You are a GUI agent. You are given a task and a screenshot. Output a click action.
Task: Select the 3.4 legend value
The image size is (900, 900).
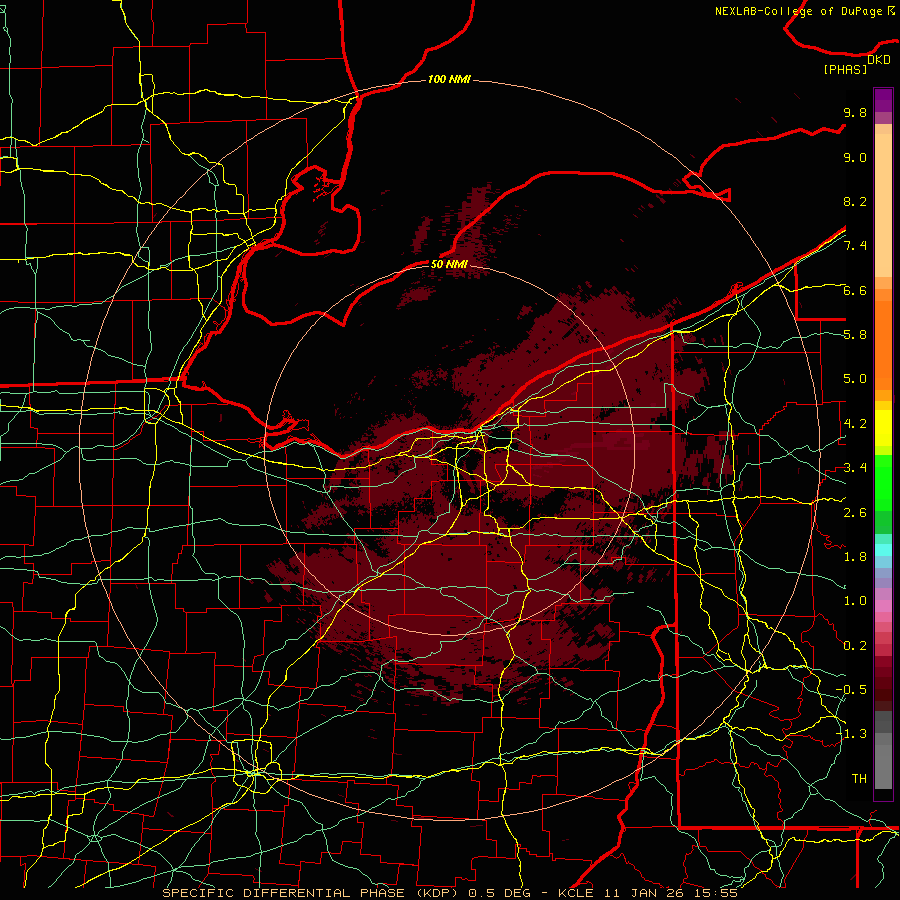pos(855,468)
